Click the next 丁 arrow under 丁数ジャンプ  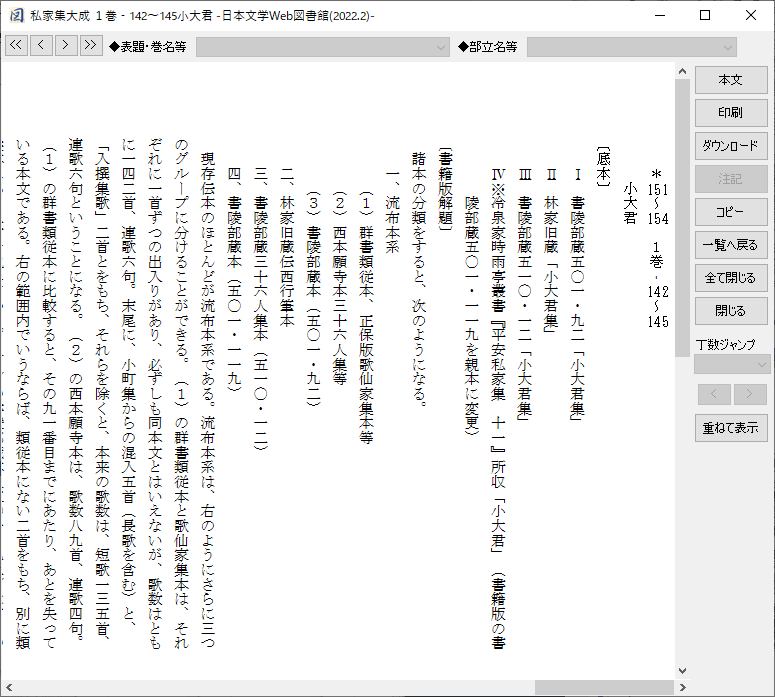coord(750,394)
